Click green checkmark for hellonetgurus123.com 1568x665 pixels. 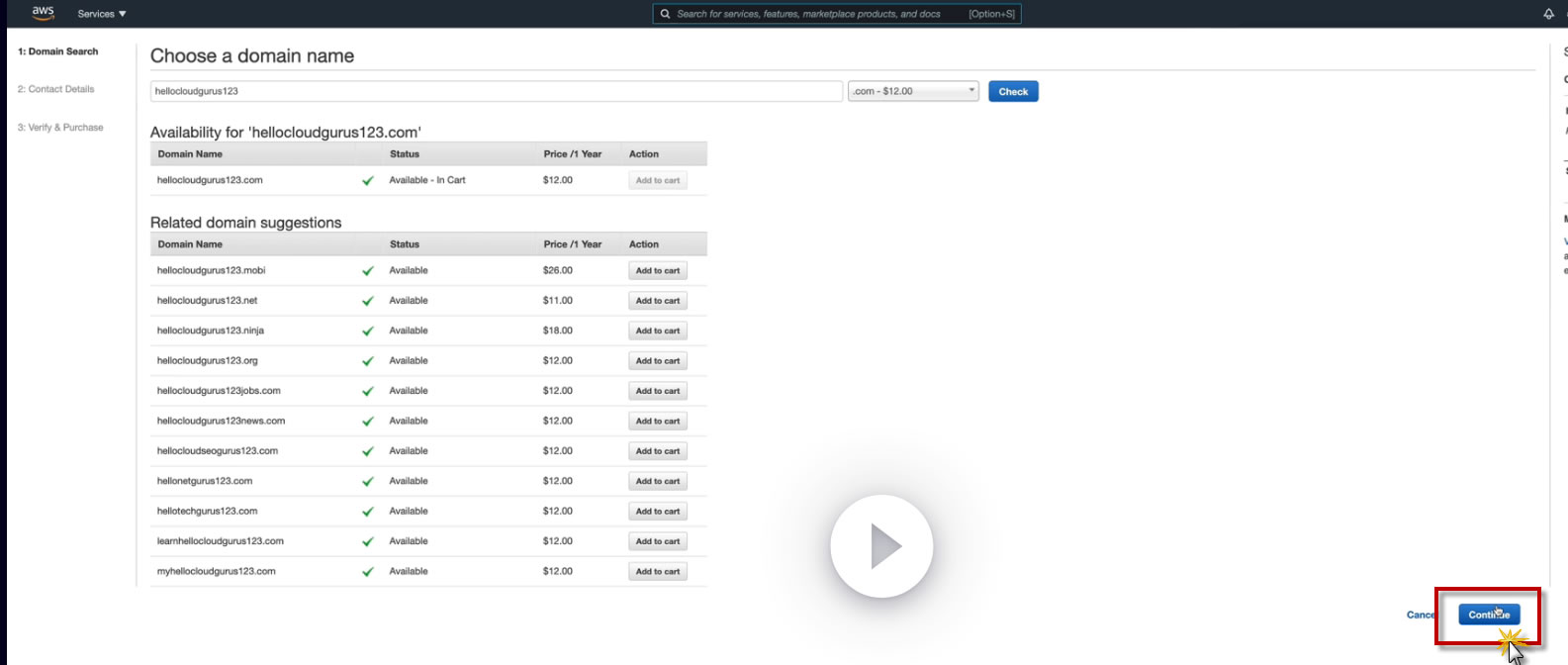(x=368, y=482)
